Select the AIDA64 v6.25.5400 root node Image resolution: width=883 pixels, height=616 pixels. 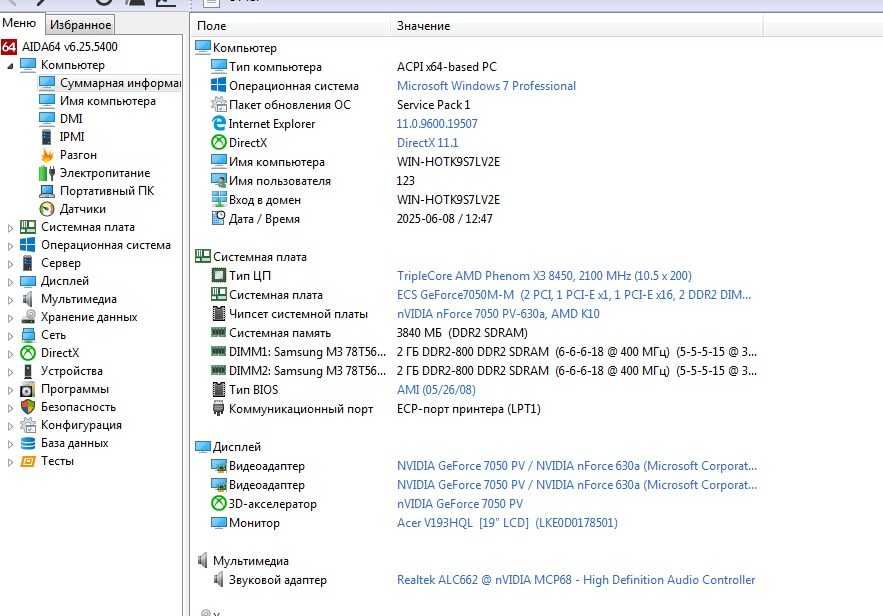[x=69, y=47]
